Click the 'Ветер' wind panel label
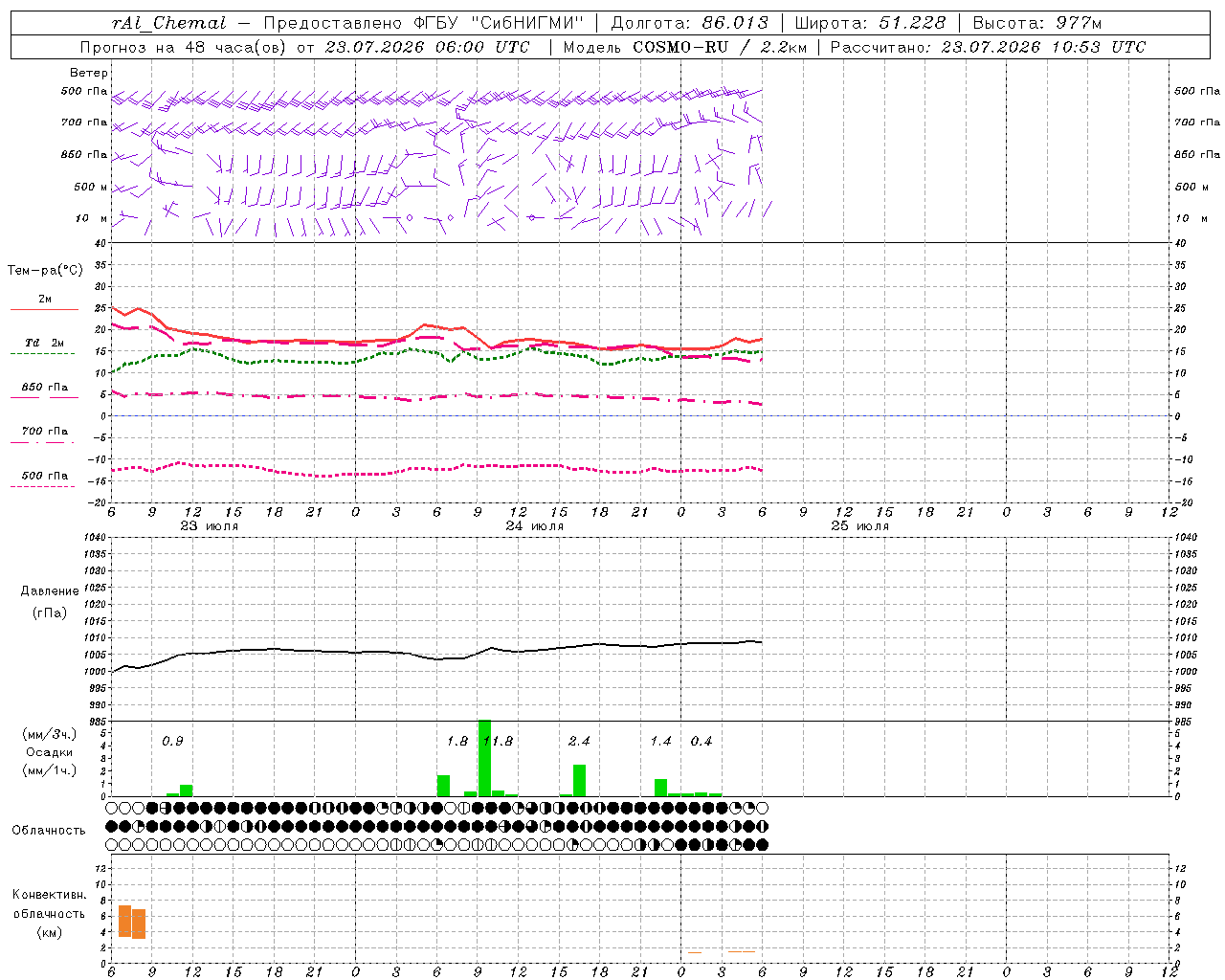1225x980 pixels. (89, 73)
